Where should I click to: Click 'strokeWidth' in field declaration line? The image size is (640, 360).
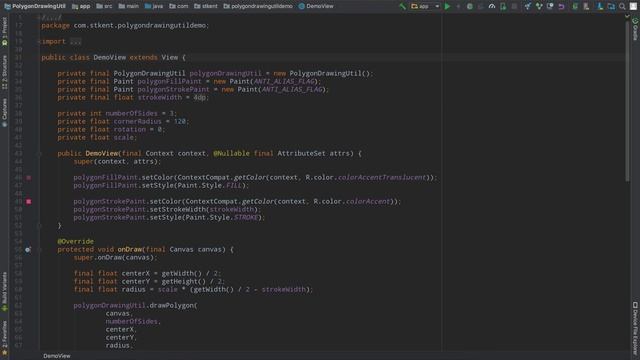(x=160, y=98)
